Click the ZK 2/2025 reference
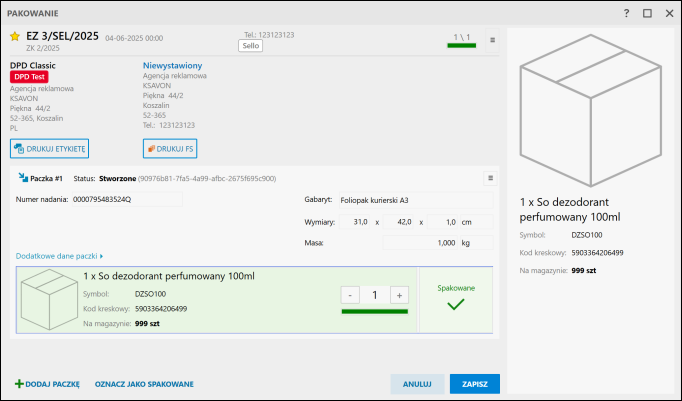This screenshot has width=682, height=401. click(43, 48)
